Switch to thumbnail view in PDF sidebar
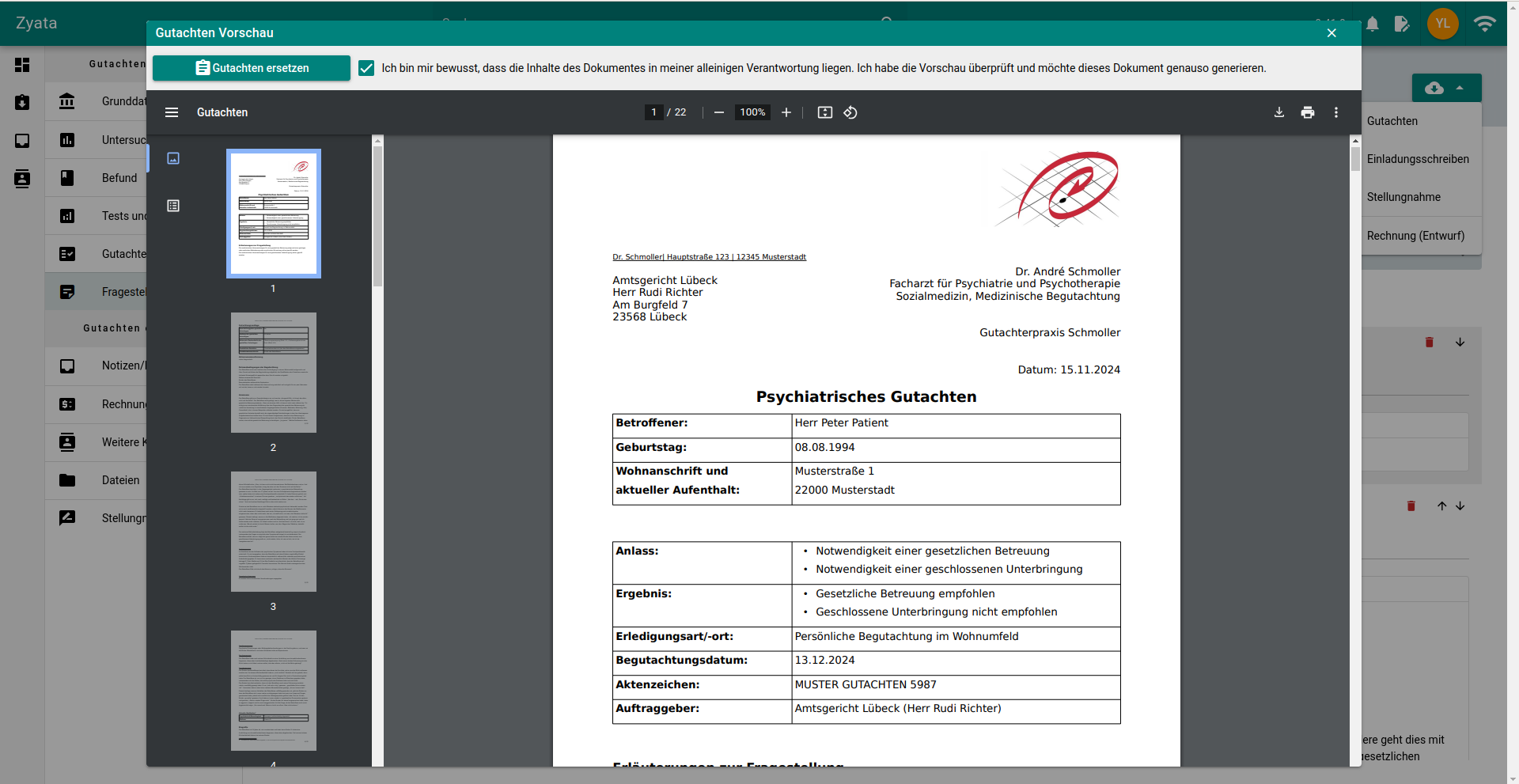This screenshot has width=1519, height=784. pyautogui.click(x=173, y=158)
